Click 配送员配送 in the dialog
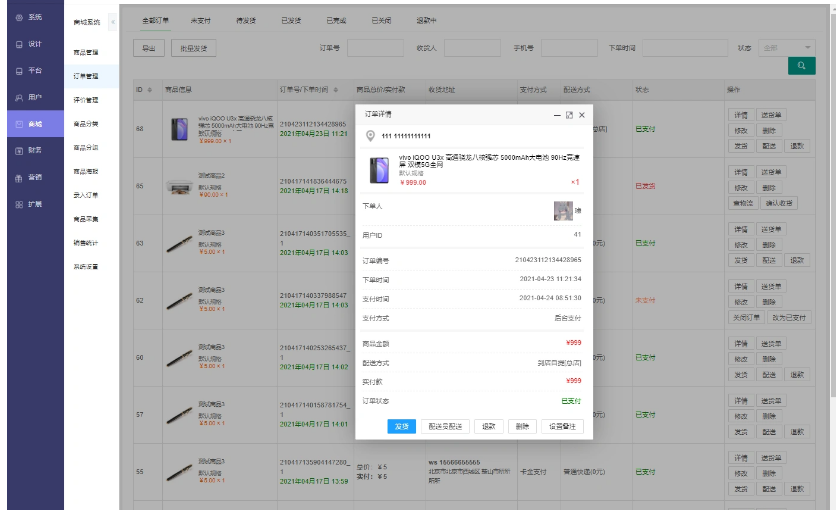This screenshot has height=510, width=836. [445, 426]
